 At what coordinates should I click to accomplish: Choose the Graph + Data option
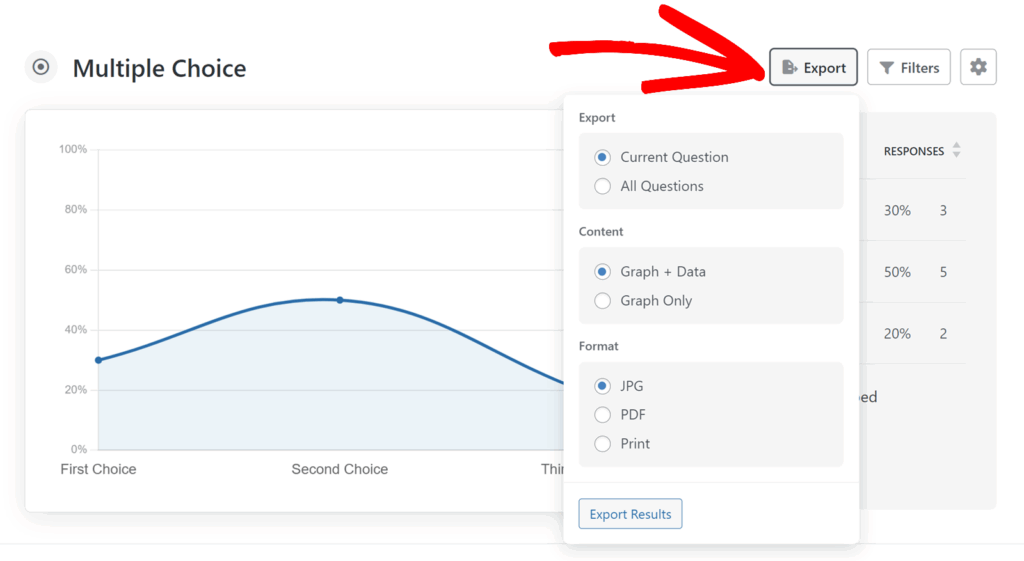pos(602,272)
